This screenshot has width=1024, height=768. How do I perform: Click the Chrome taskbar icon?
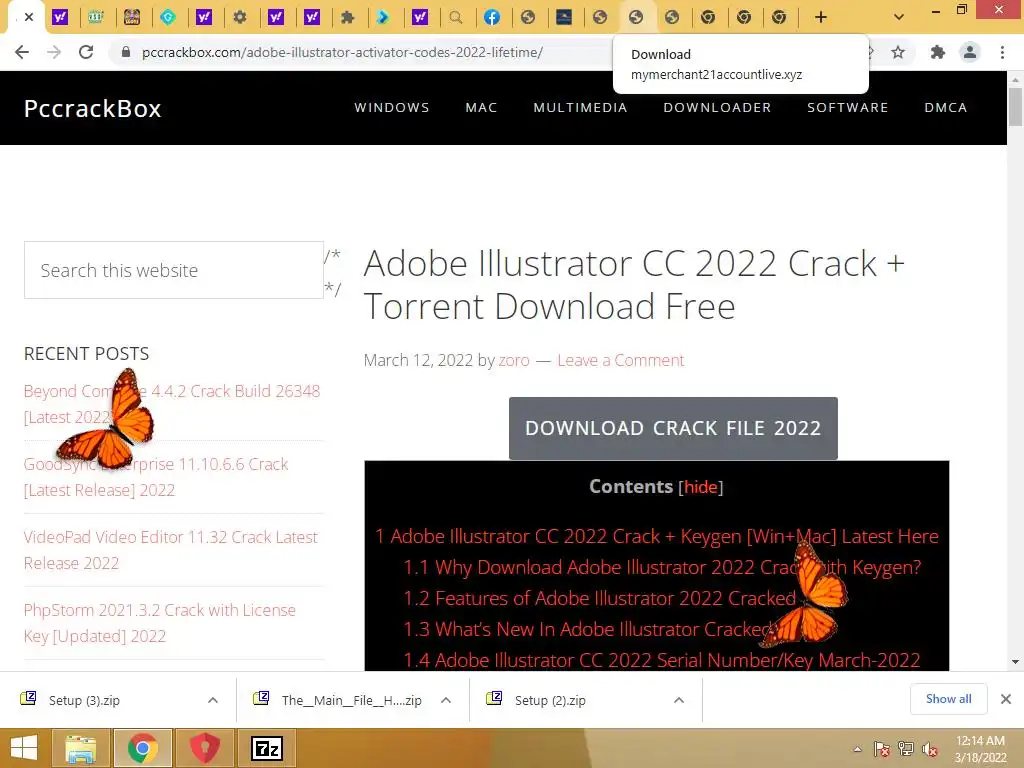143,748
